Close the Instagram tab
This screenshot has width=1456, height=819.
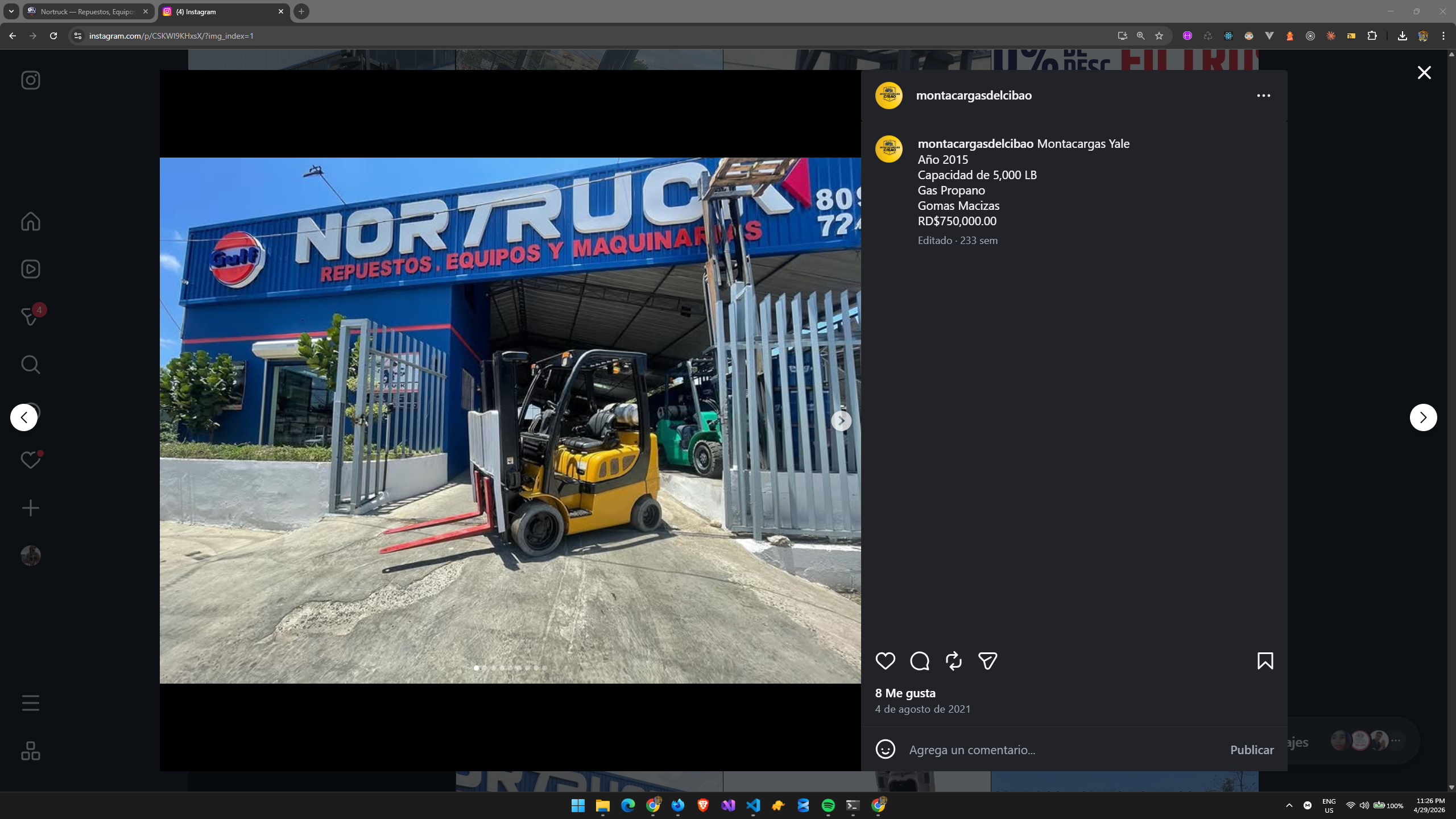[281, 11]
